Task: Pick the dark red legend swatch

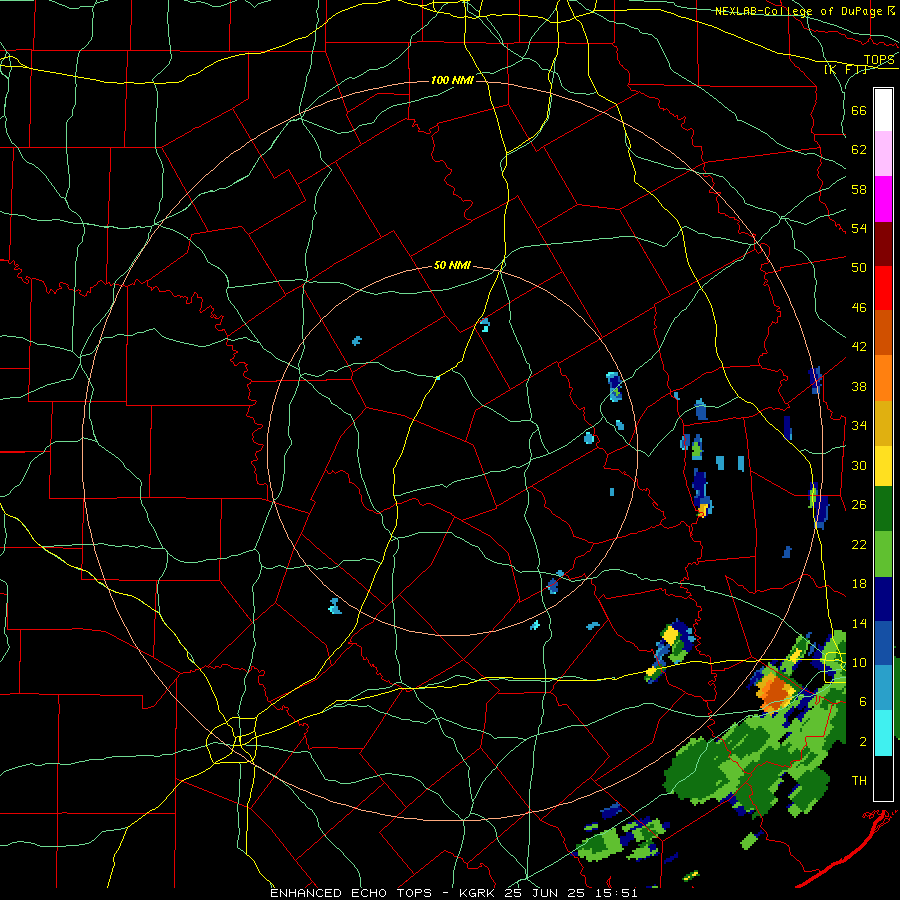Action: tap(883, 243)
